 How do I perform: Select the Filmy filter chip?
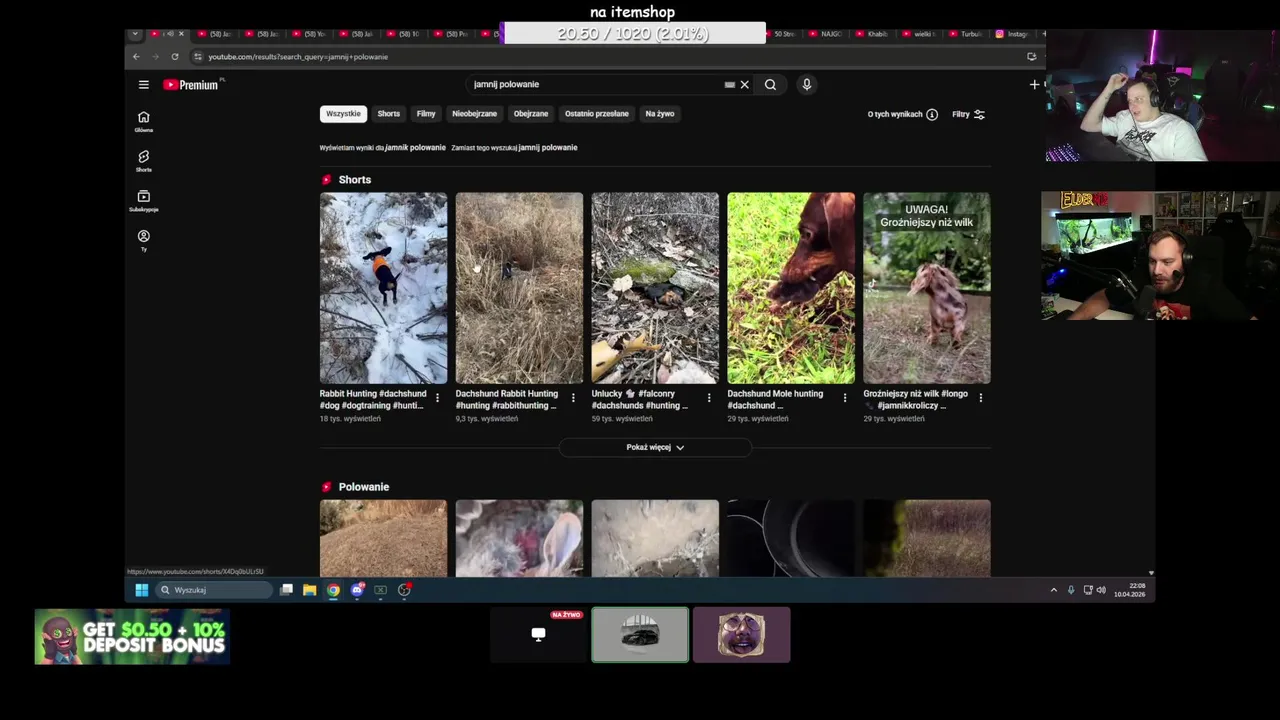point(426,114)
